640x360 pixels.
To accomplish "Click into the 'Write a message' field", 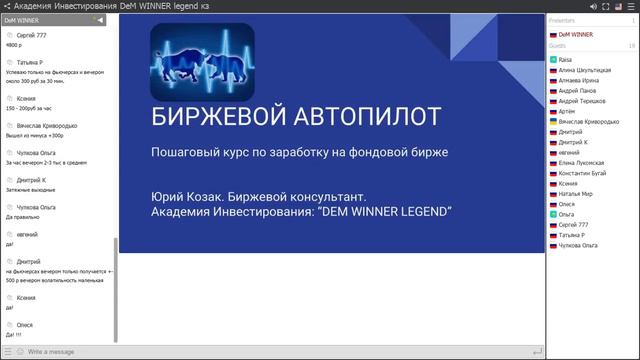I will pos(278,351).
